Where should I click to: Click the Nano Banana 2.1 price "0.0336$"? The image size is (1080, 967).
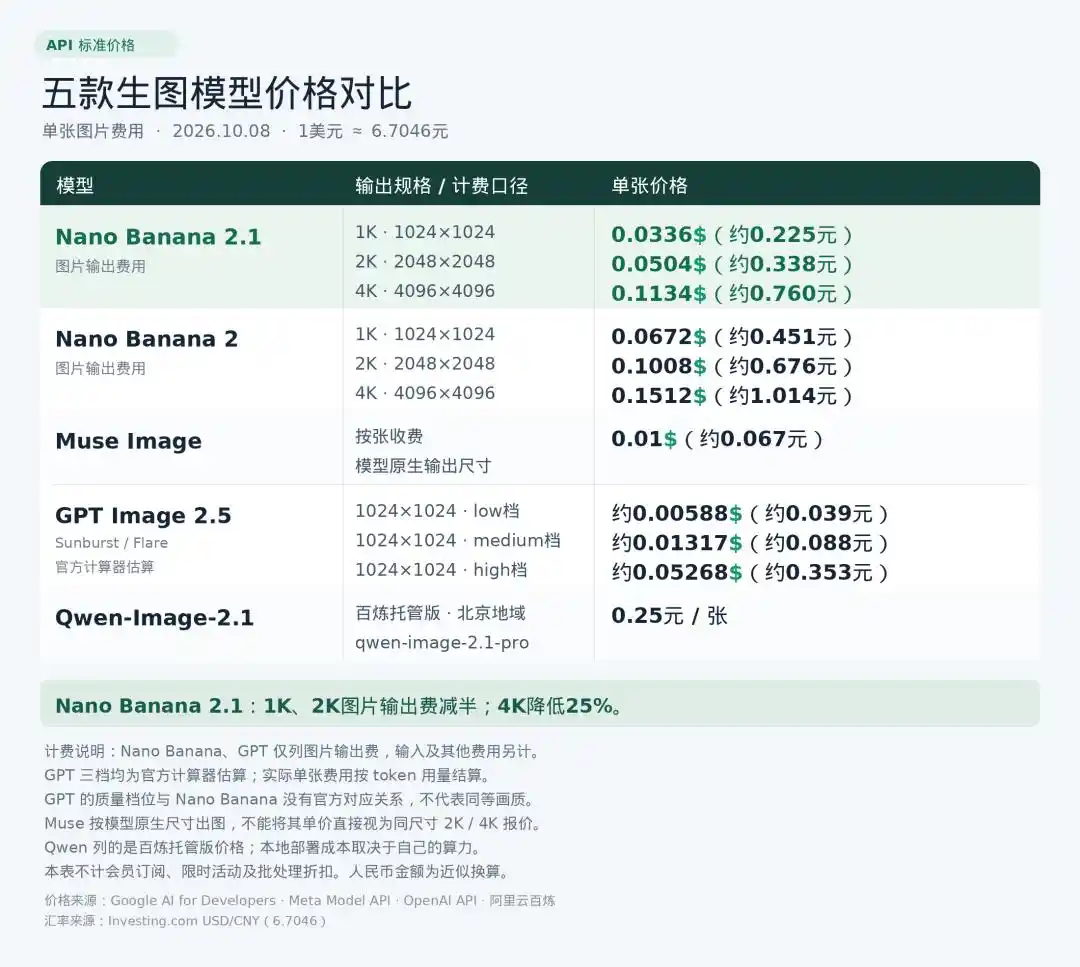point(658,235)
